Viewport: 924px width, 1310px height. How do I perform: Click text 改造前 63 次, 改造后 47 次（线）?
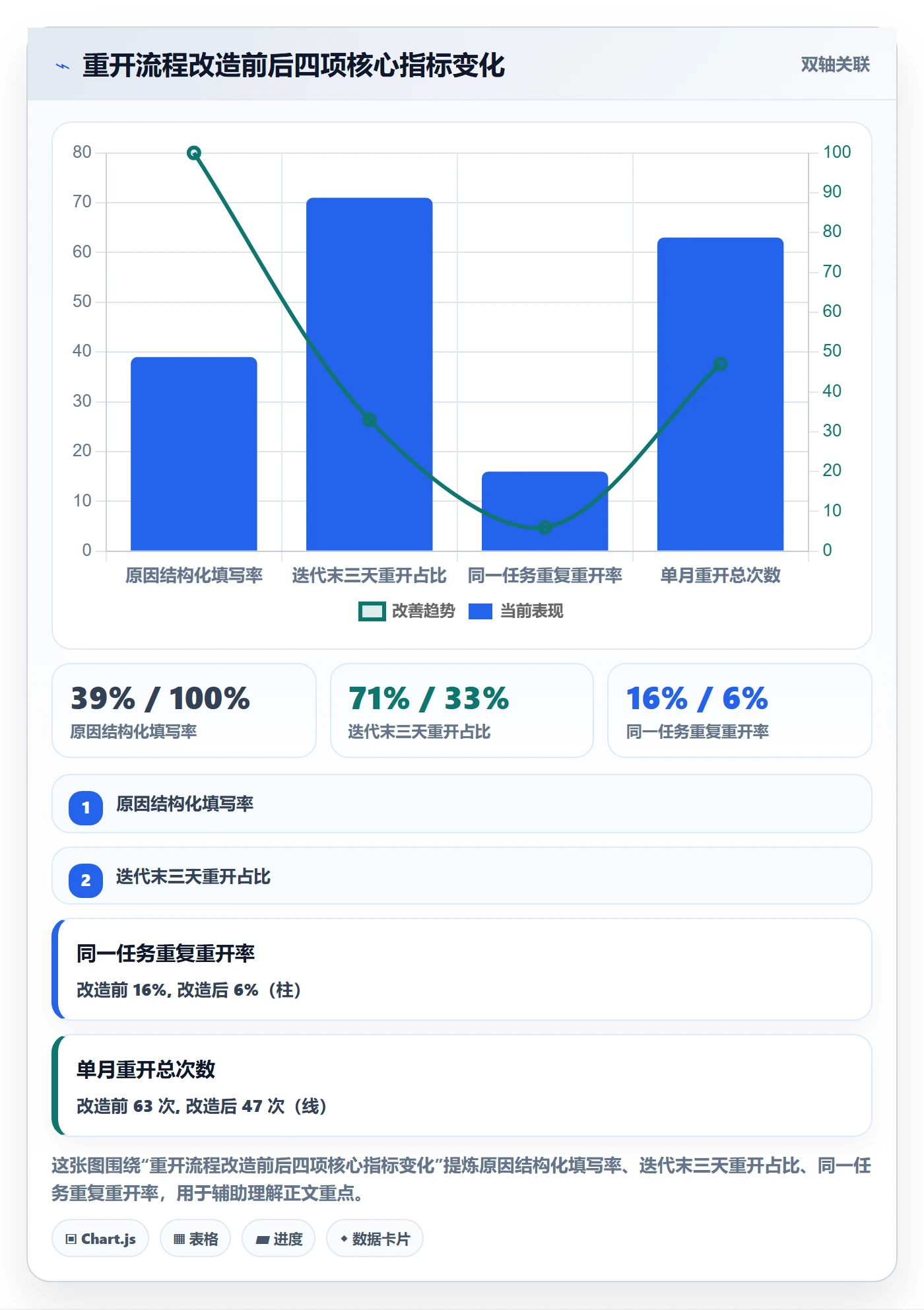click(202, 1107)
